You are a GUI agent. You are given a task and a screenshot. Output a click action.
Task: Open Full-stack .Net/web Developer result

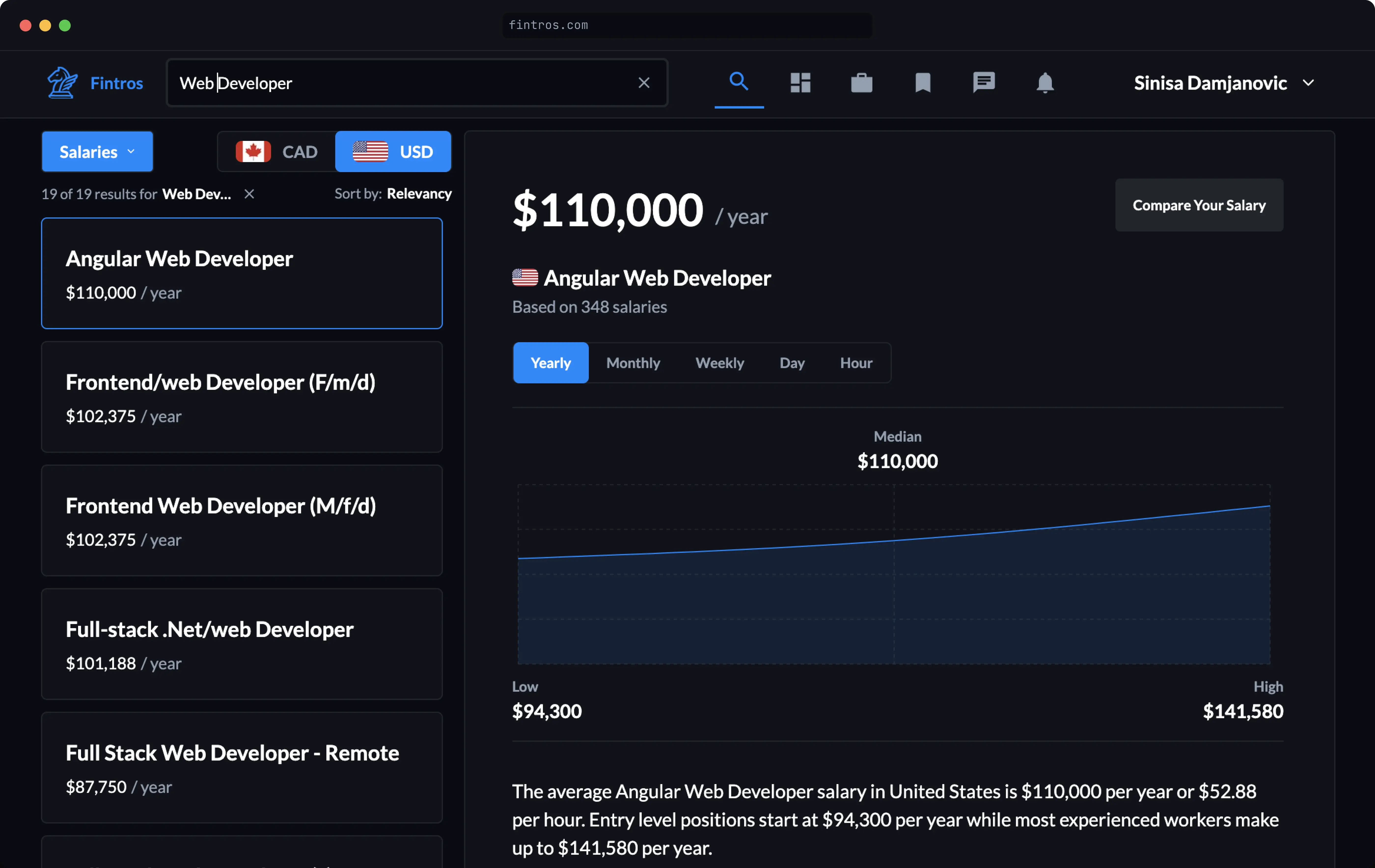[x=242, y=644]
